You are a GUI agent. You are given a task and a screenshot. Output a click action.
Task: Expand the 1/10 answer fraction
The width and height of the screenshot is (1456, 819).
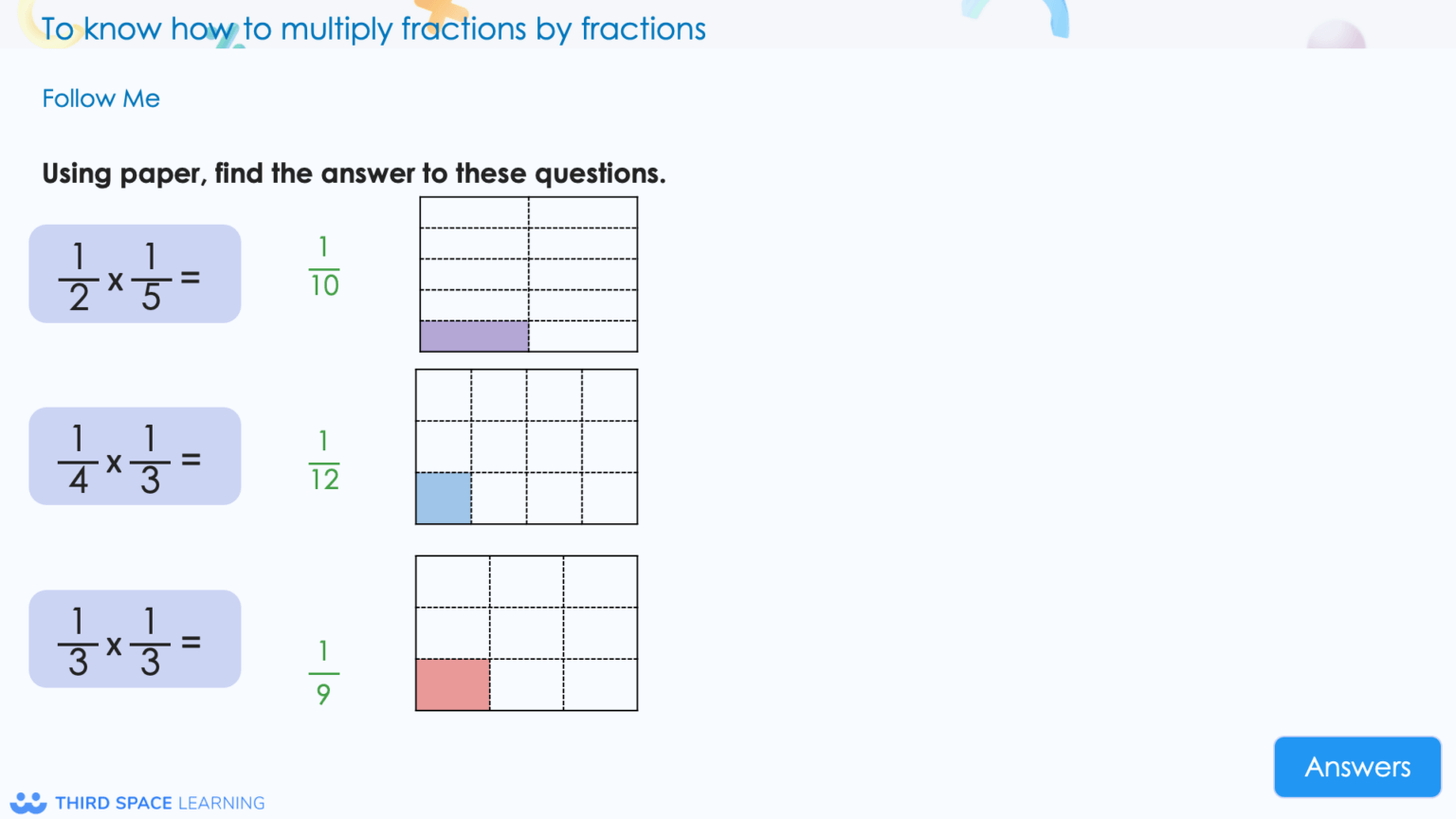[323, 266]
